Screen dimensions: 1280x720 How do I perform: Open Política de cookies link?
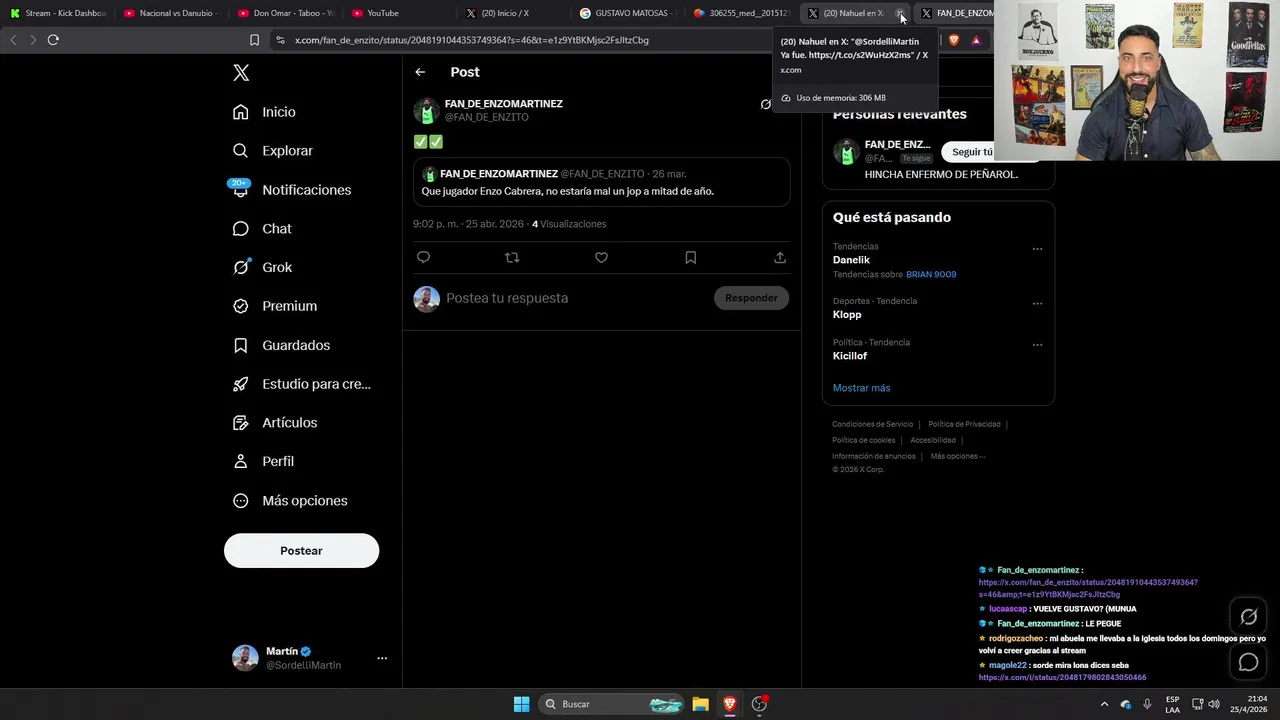(x=863, y=440)
